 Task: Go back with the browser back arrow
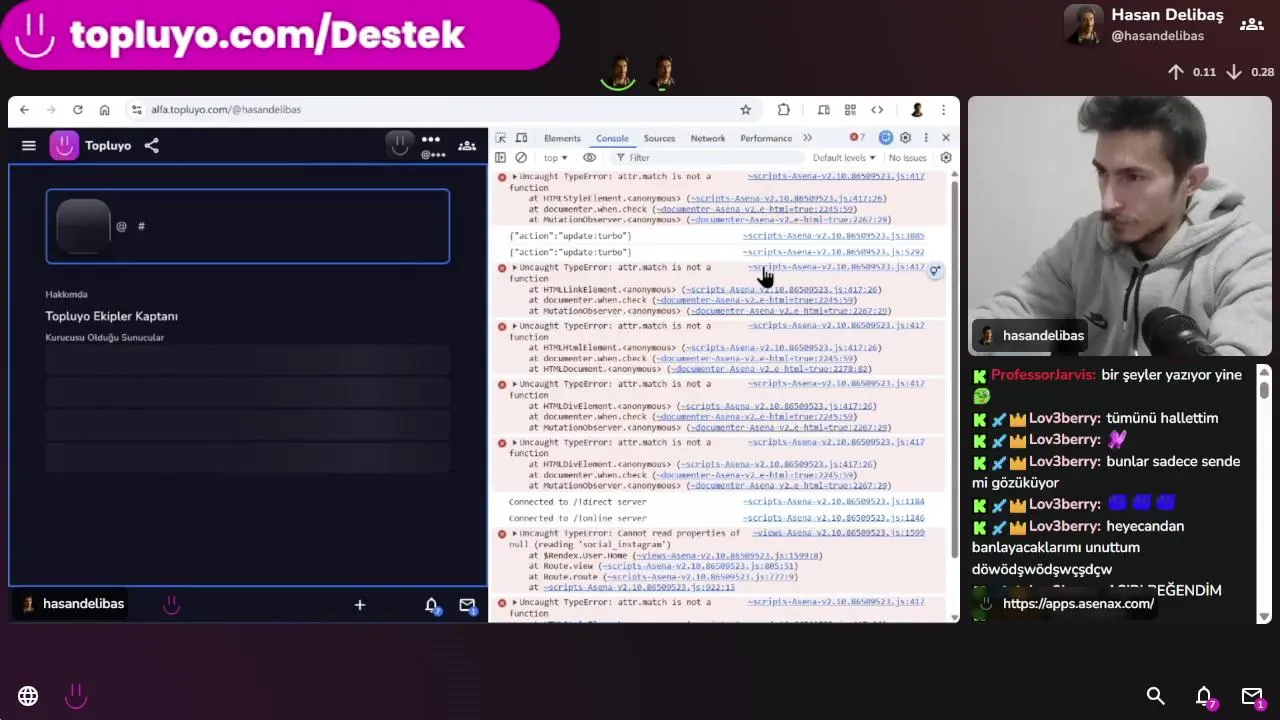pyautogui.click(x=24, y=110)
